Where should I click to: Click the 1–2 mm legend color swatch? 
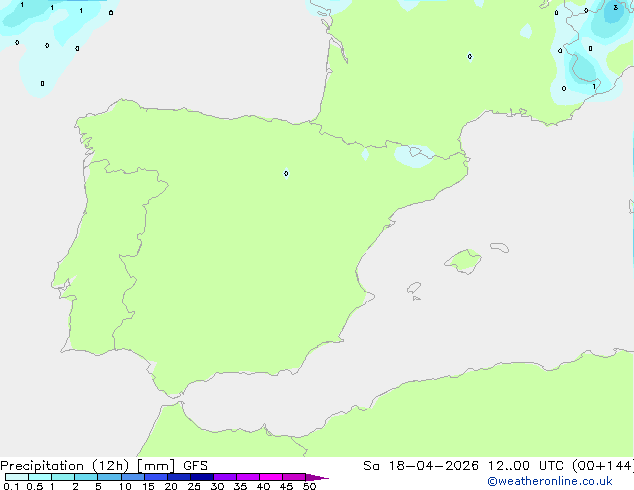pos(63,477)
